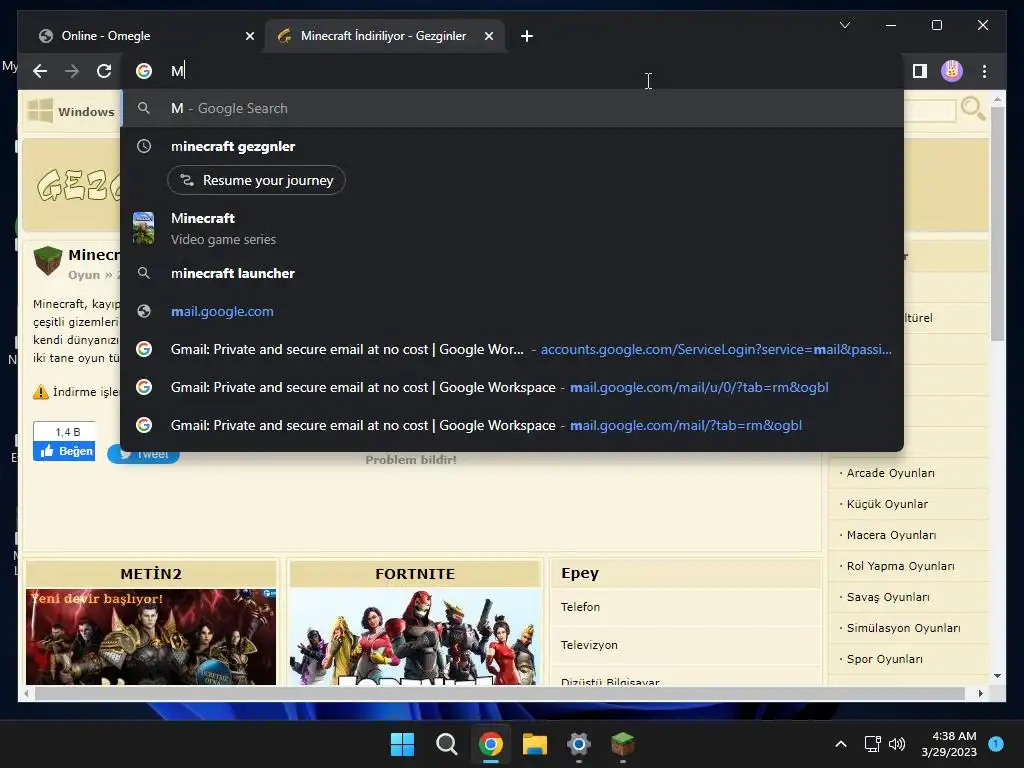
Task: Click the scroll down arrow of the page
Action: click(997, 676)
